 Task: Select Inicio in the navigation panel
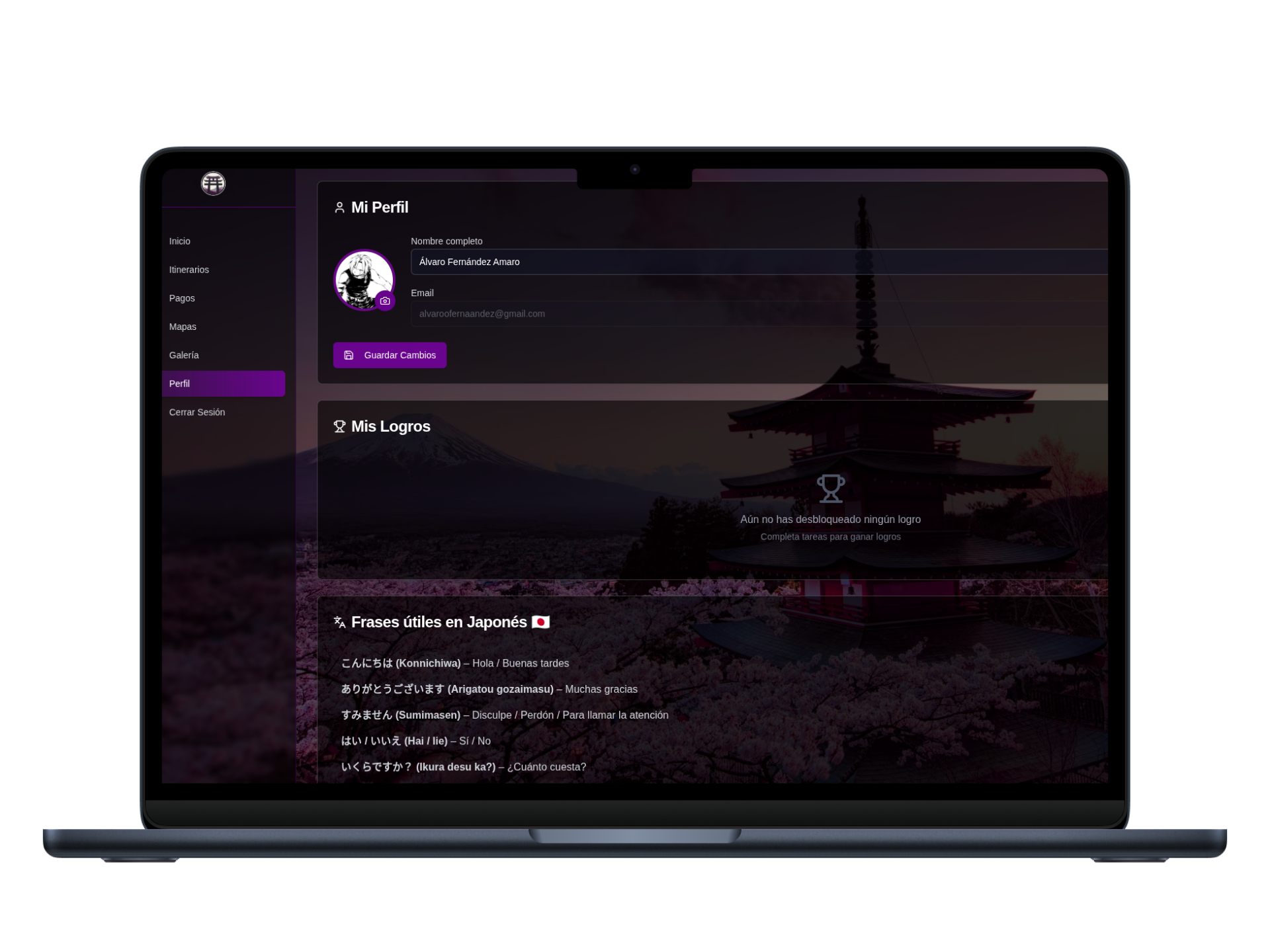coord(180,241)
